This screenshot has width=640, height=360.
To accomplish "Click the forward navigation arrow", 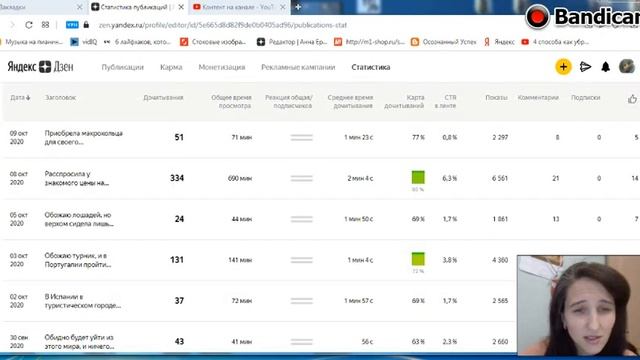I will tap(12, 25).
